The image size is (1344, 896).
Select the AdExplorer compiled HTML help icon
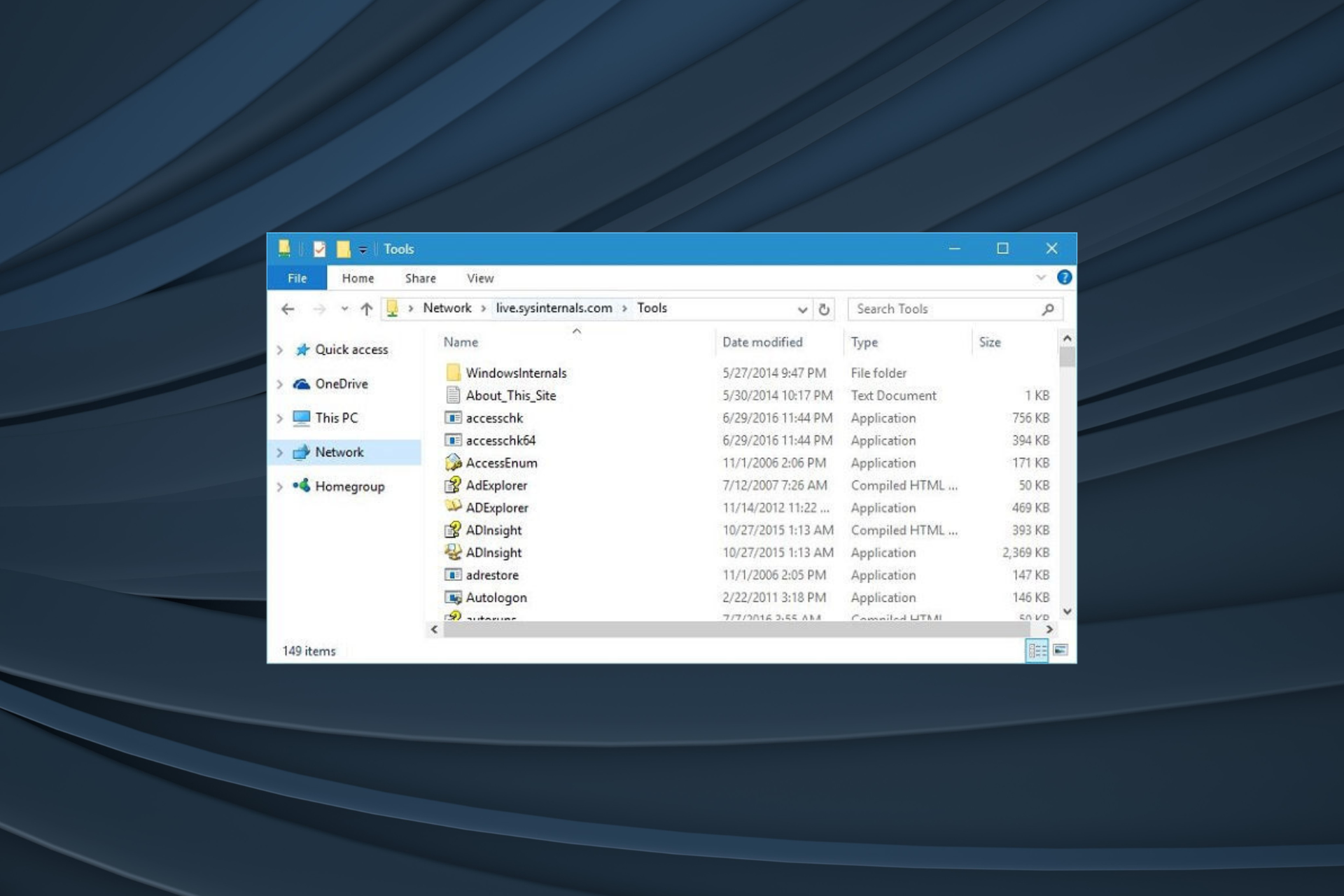point(453,485)
